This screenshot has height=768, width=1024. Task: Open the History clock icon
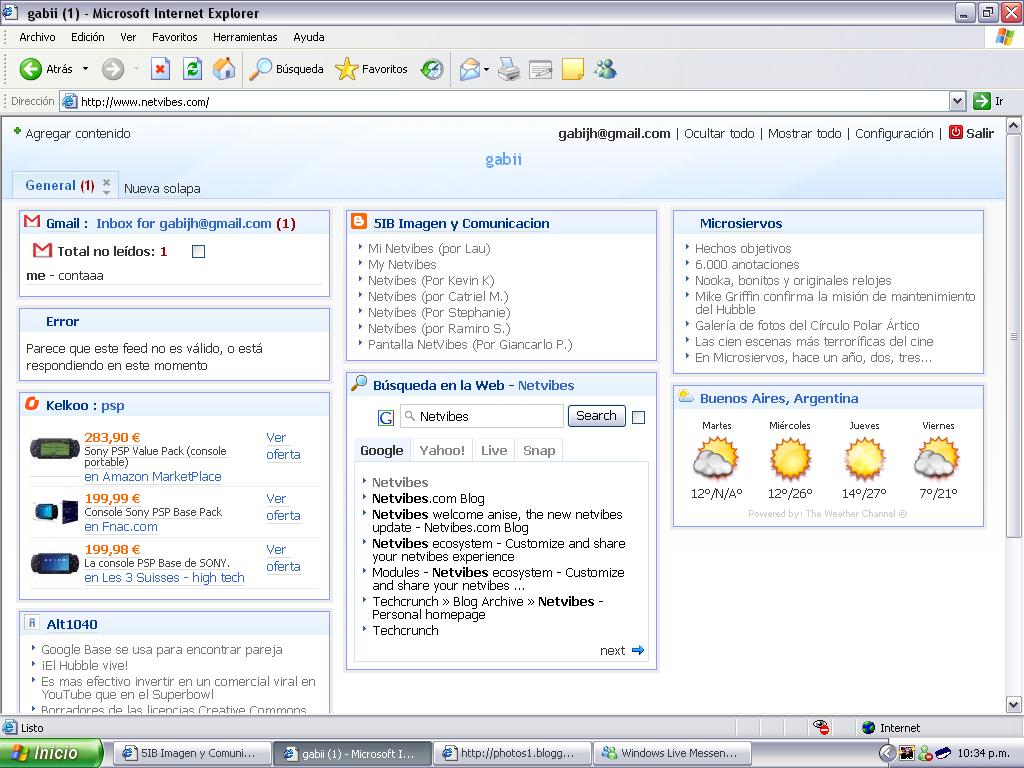(432, 69)
